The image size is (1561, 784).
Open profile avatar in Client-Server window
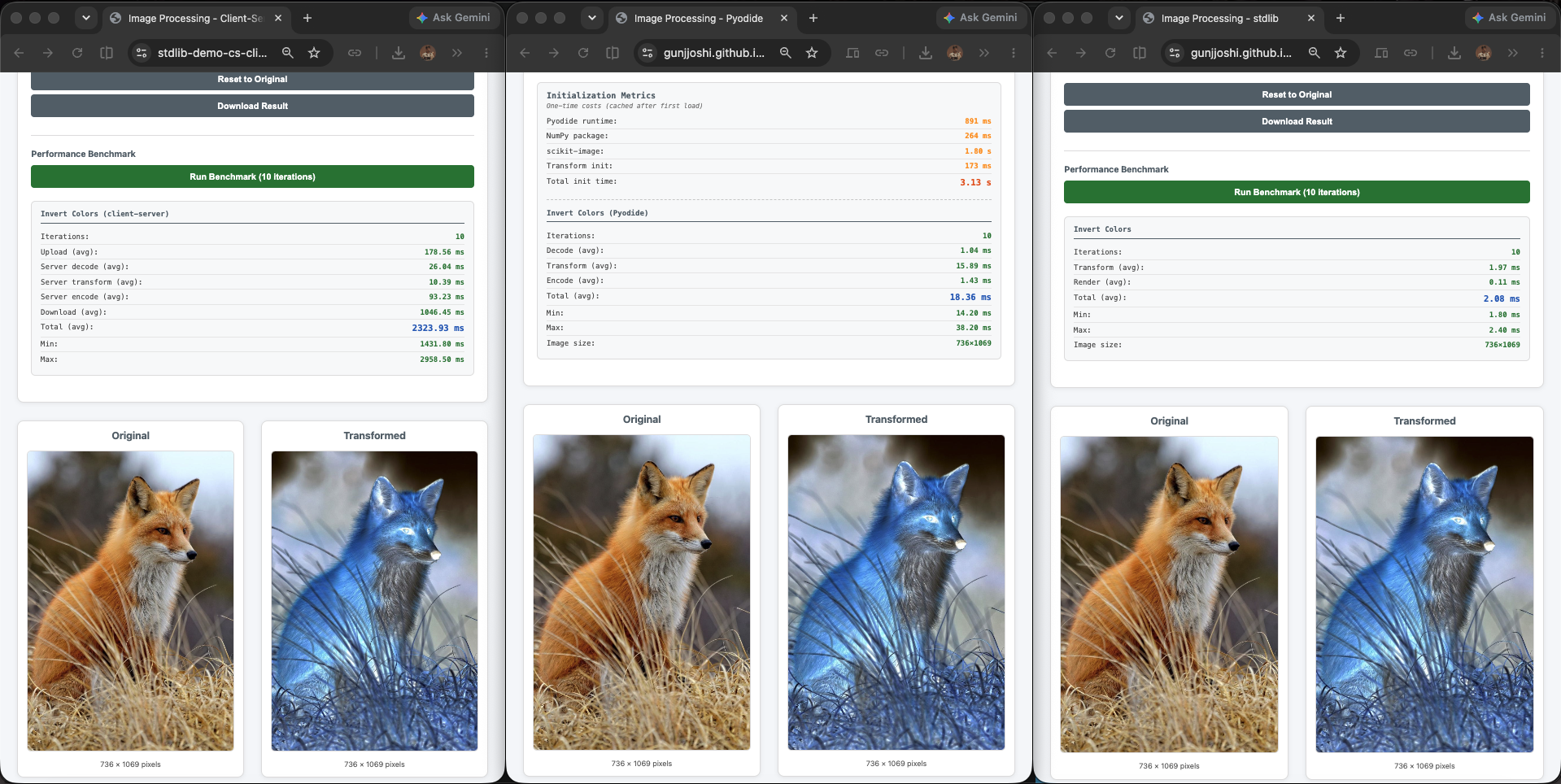point(428,53)
